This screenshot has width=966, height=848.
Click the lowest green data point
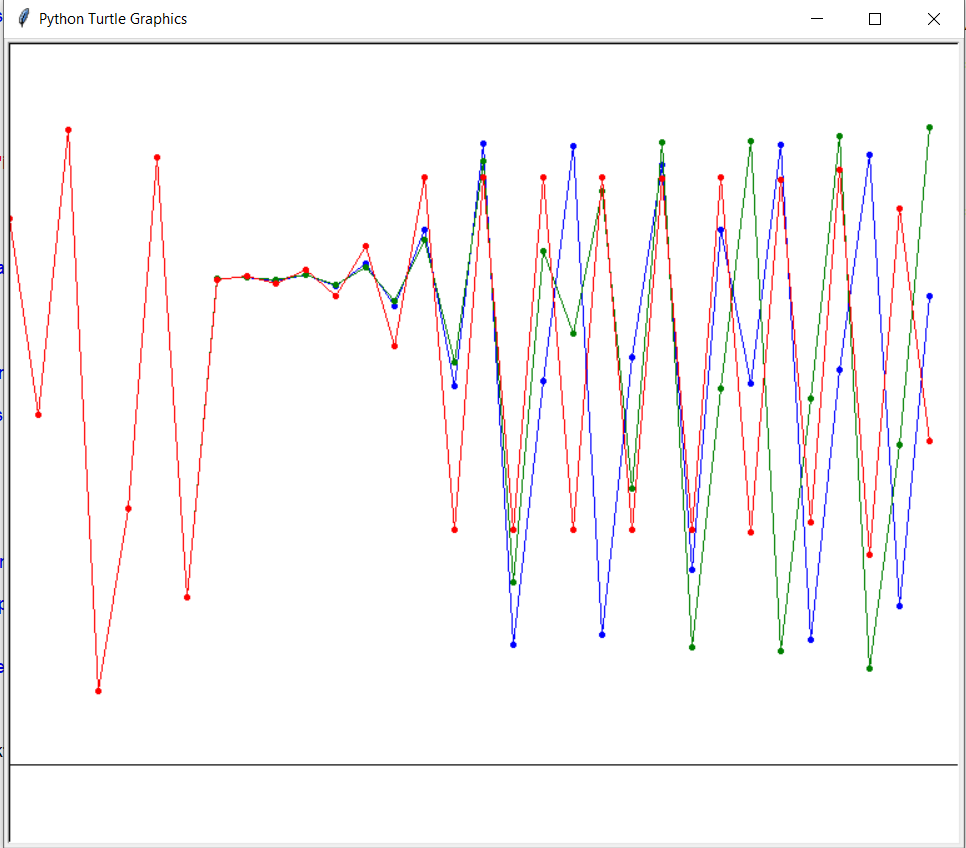[870, 668]
